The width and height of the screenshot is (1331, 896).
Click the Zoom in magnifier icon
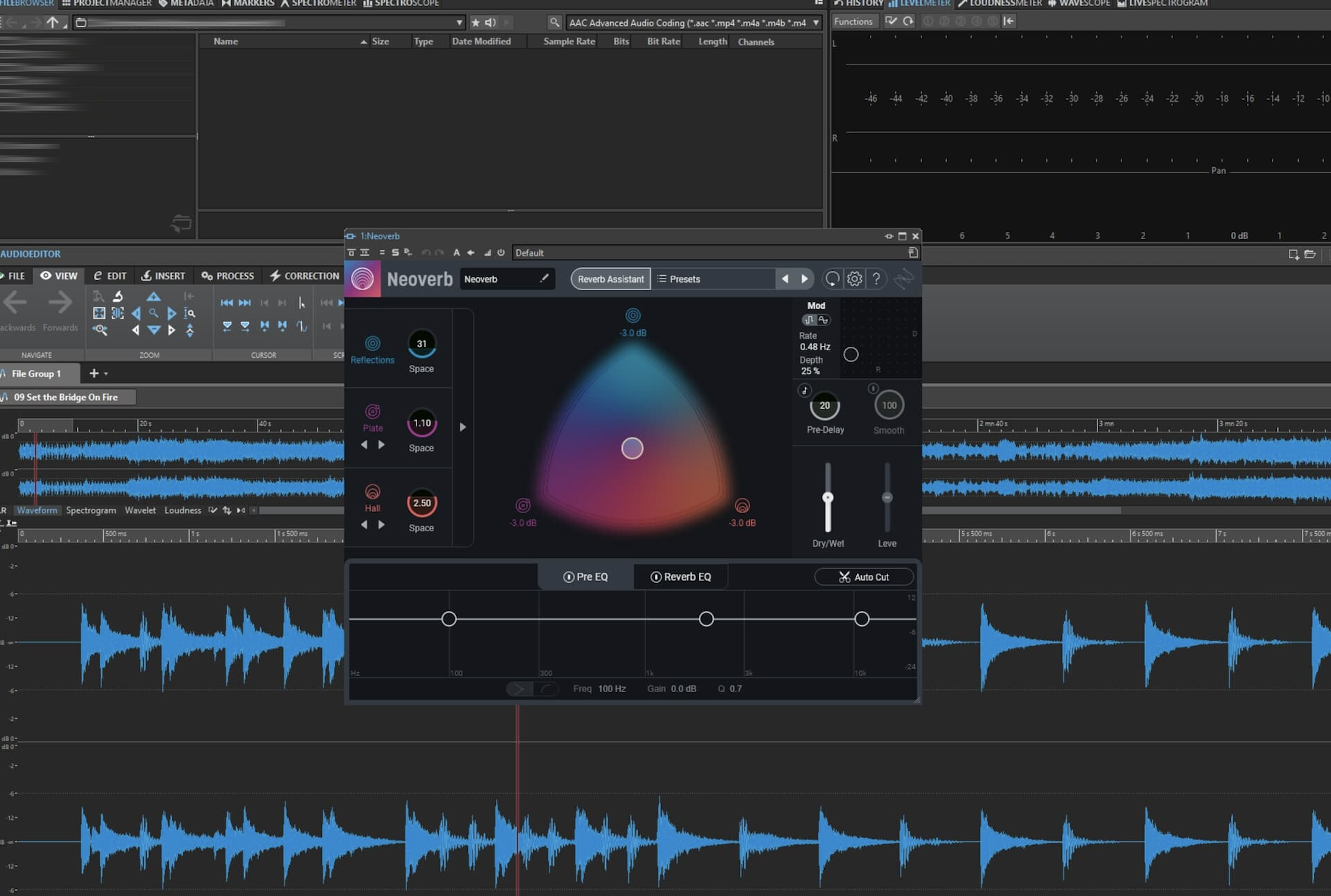[x=153, y=313]
